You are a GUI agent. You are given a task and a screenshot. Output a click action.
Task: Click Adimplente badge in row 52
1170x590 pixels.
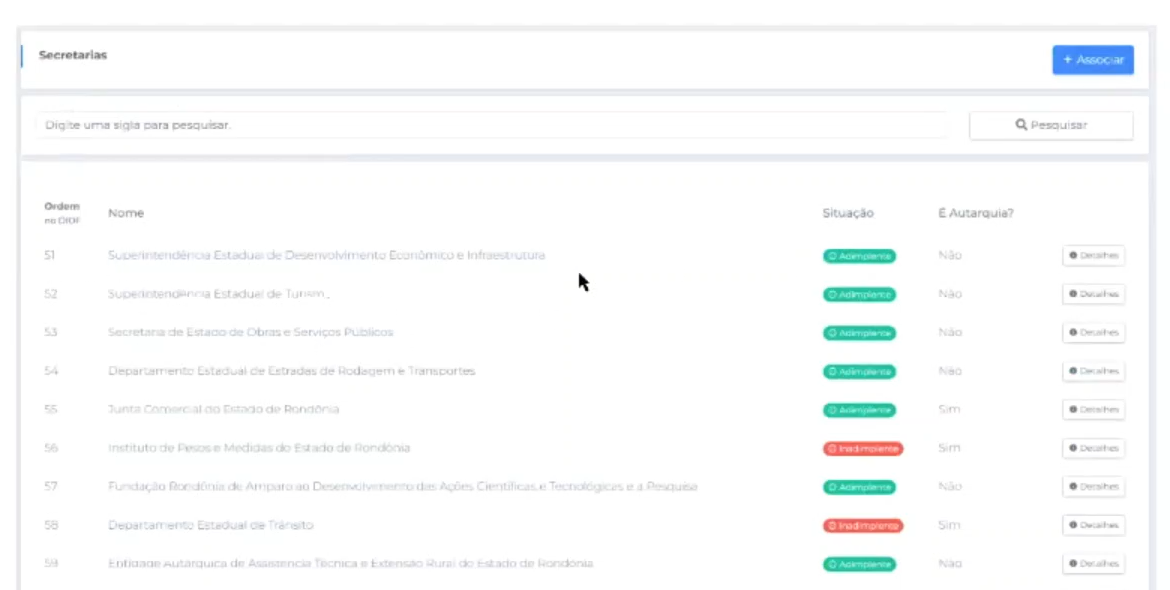pos(860,295)
